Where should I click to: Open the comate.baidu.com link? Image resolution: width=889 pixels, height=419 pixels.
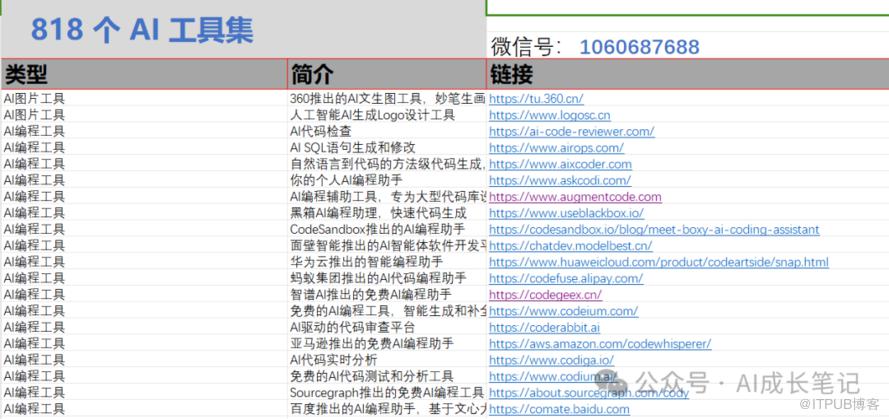pos(559,409)
